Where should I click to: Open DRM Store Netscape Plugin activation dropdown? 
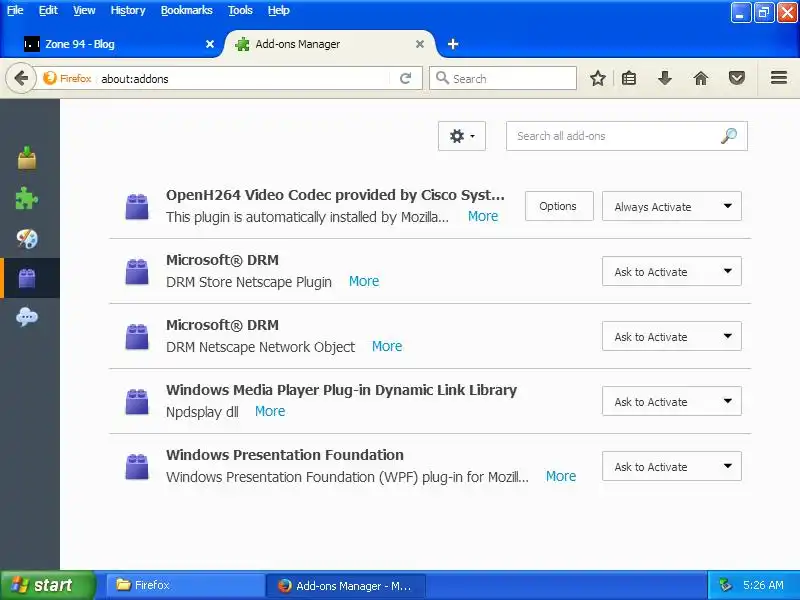click(x=671, y=271)
